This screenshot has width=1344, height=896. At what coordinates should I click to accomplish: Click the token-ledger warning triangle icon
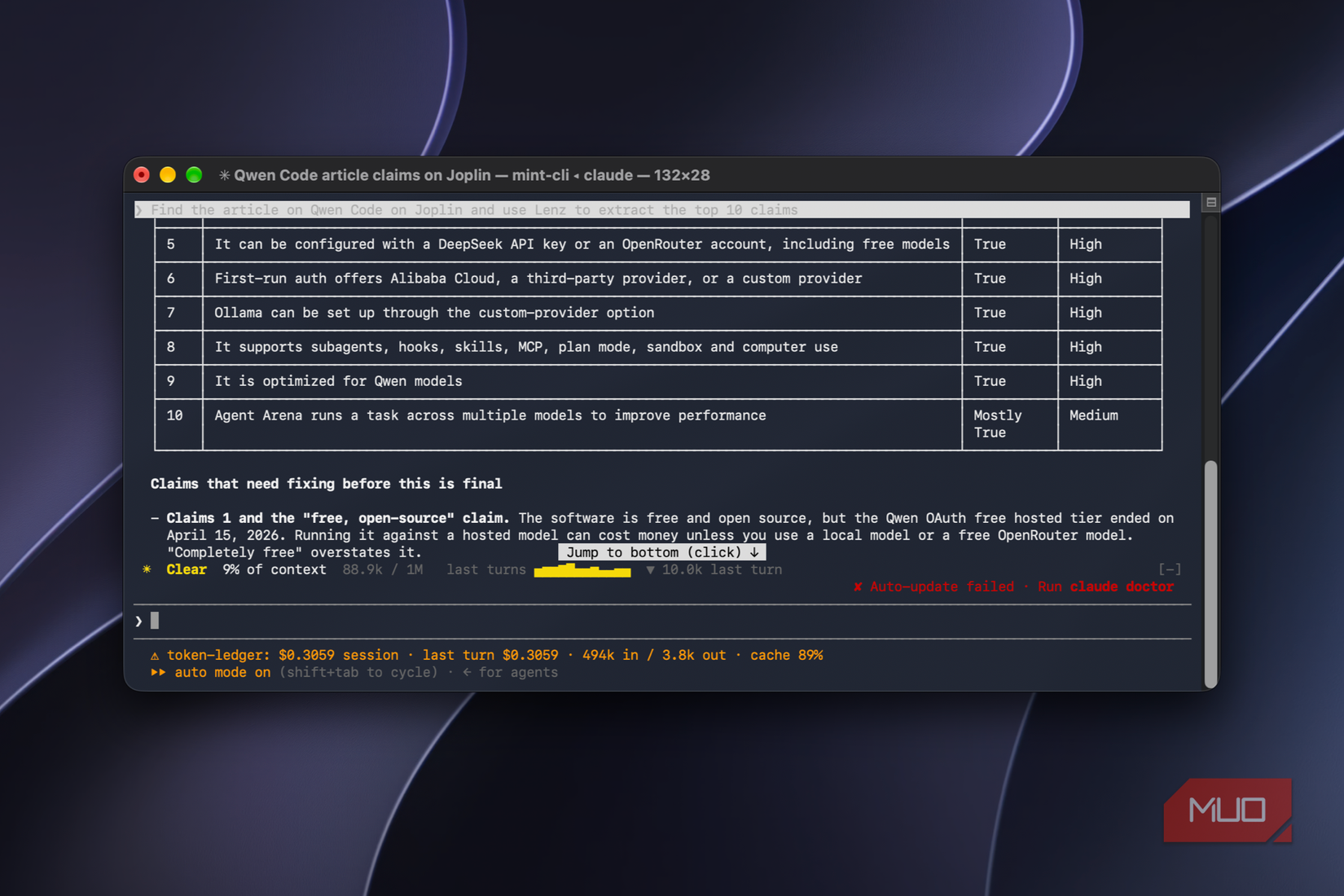coord(155,656)
